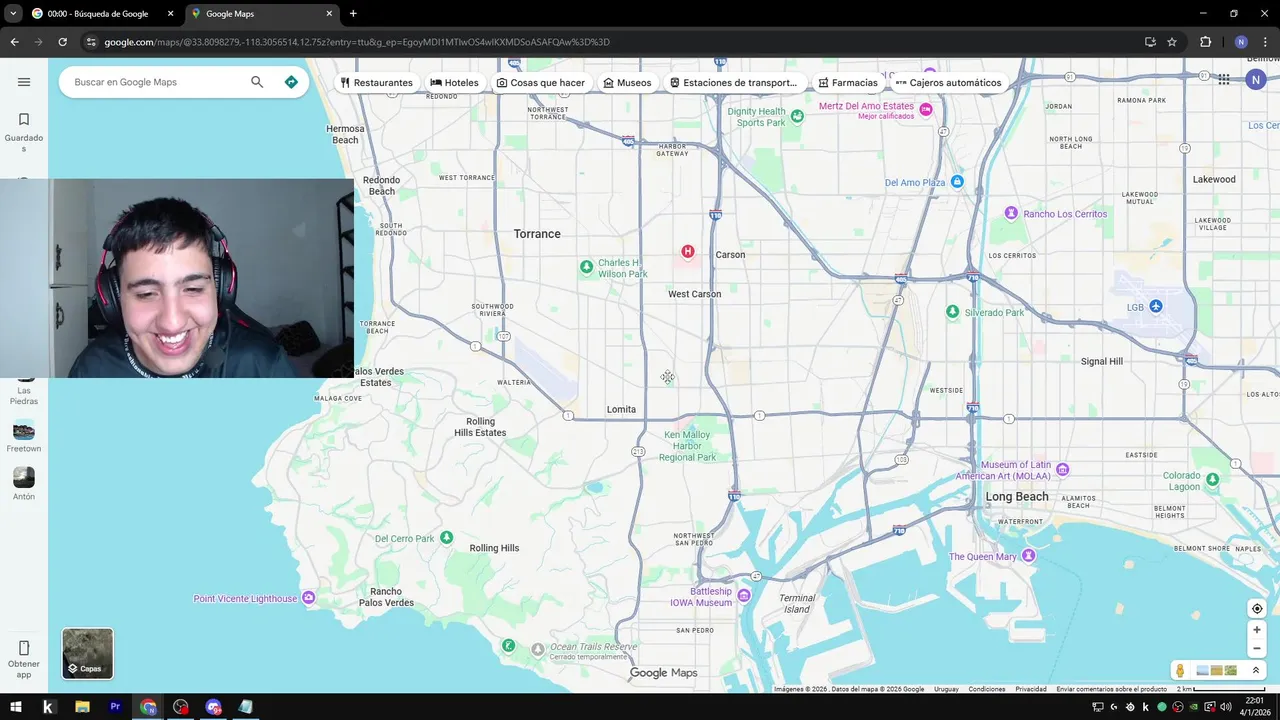The width and height of the screenshot is (1280, 720).
Task: Open the Guardados saved places panel
Action: 24,132
